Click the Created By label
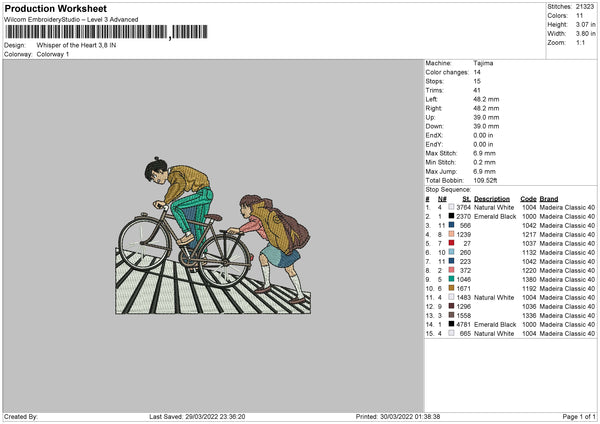 click(21, 417)
